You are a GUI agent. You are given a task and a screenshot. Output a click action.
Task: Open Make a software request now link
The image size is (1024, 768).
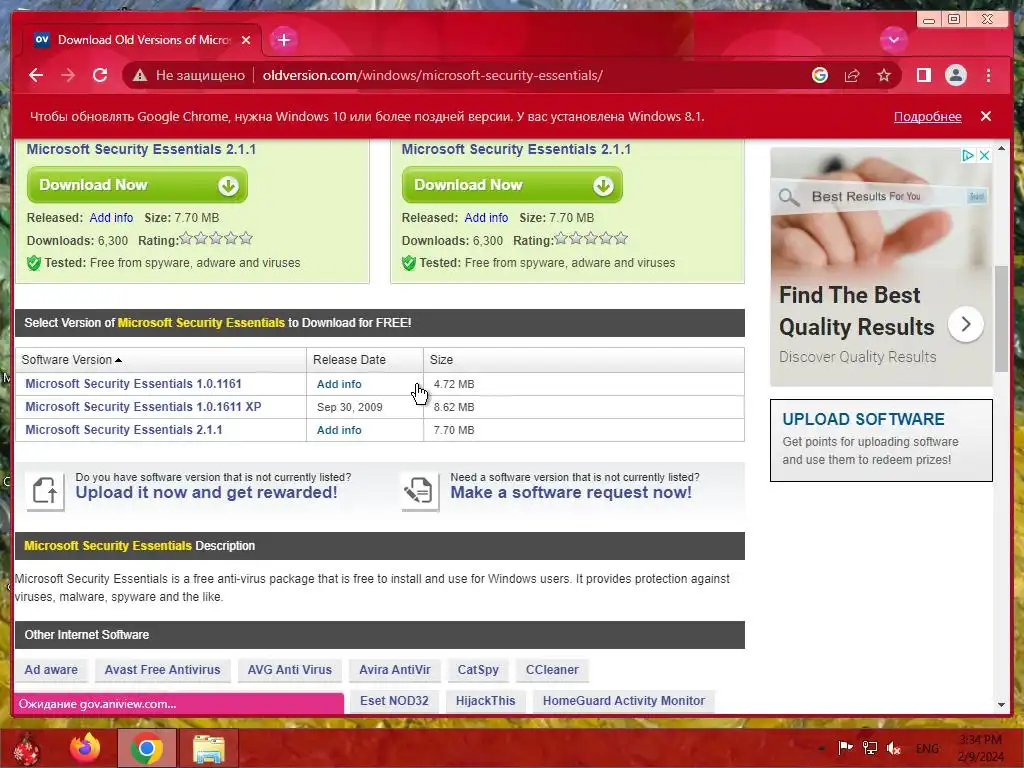coord(571,492)
